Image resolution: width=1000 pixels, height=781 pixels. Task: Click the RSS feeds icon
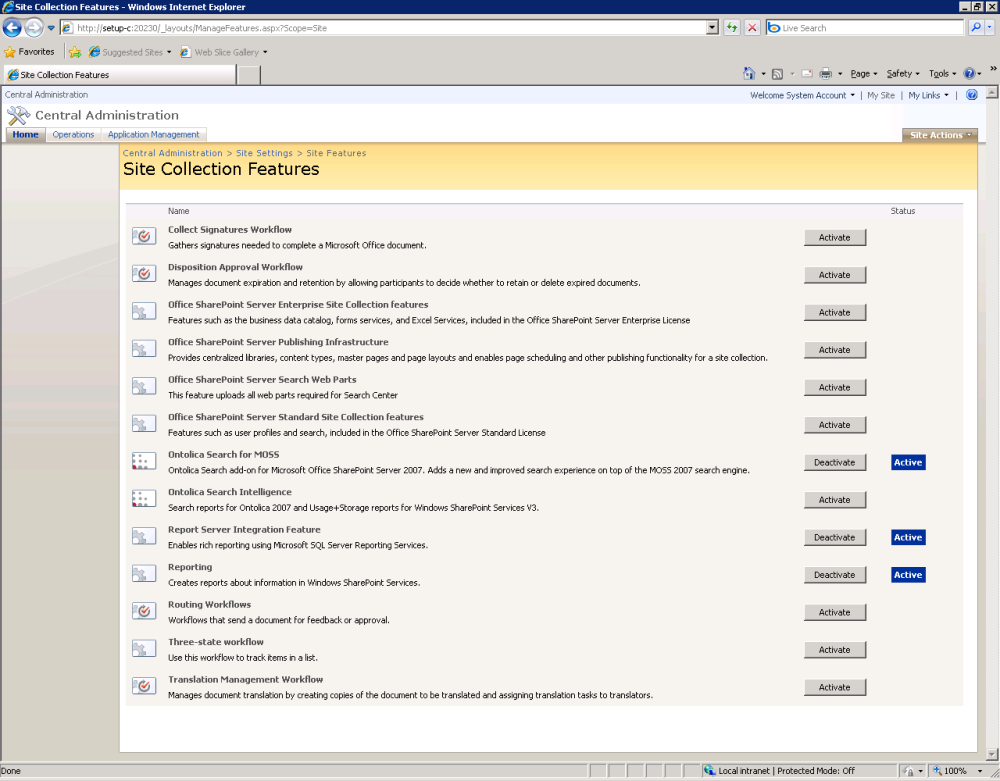point(777,74)
